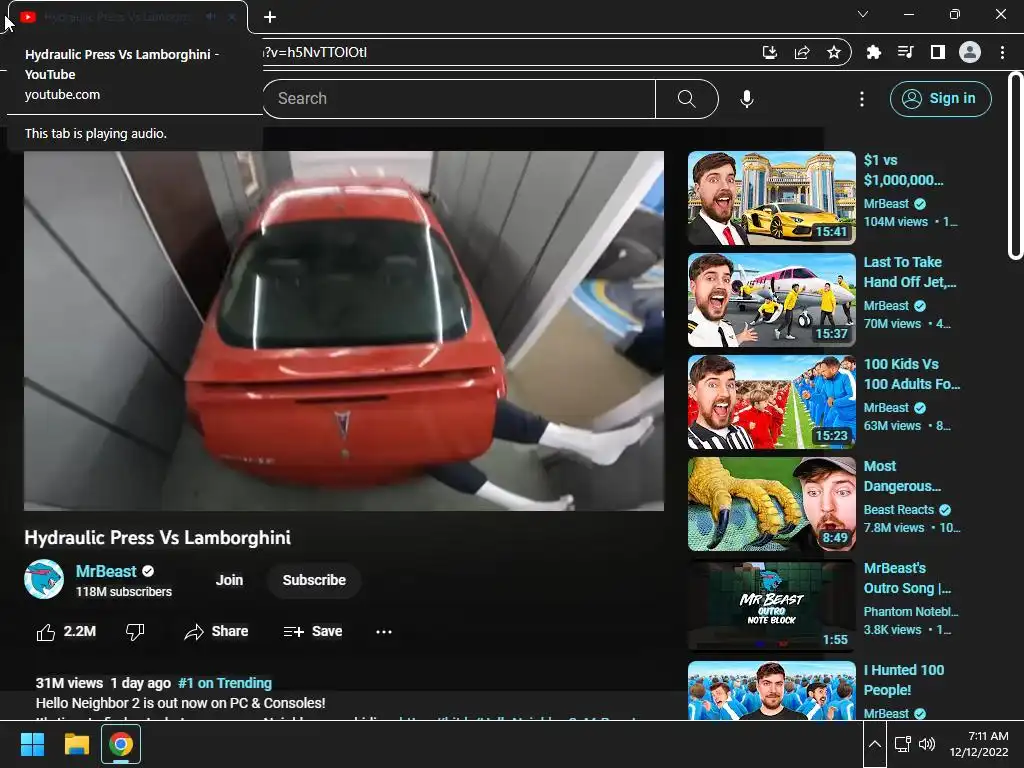Open the MrBeast channel avatar

pos(44,579)
